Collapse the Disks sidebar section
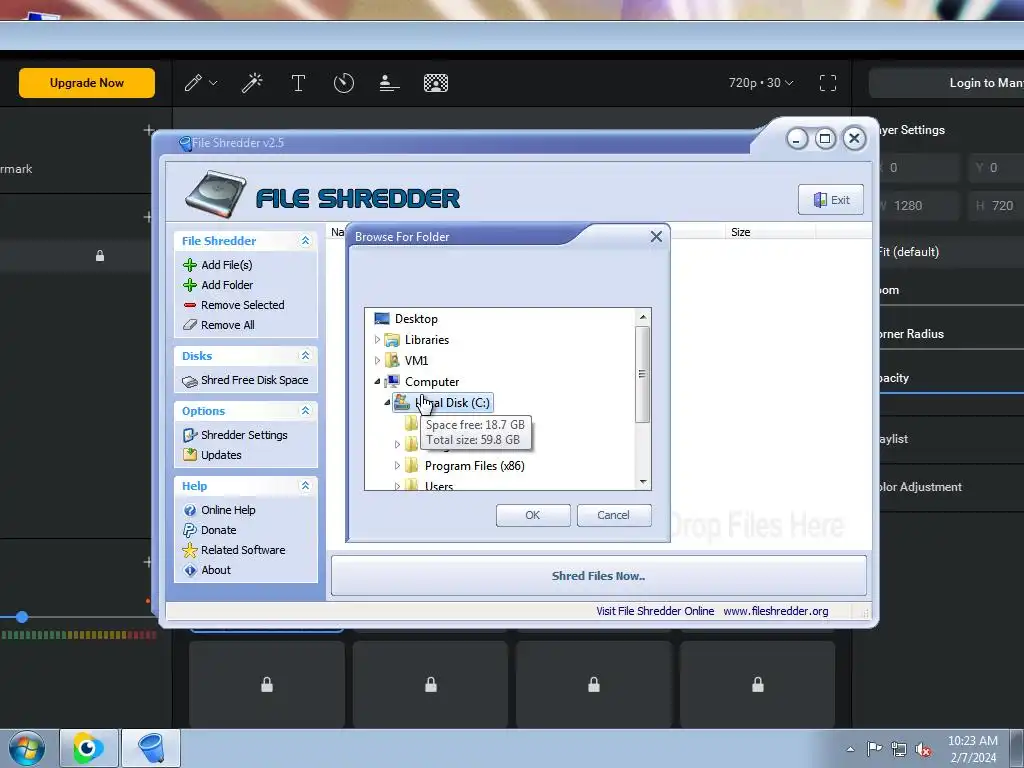 (x=305, y=356)
